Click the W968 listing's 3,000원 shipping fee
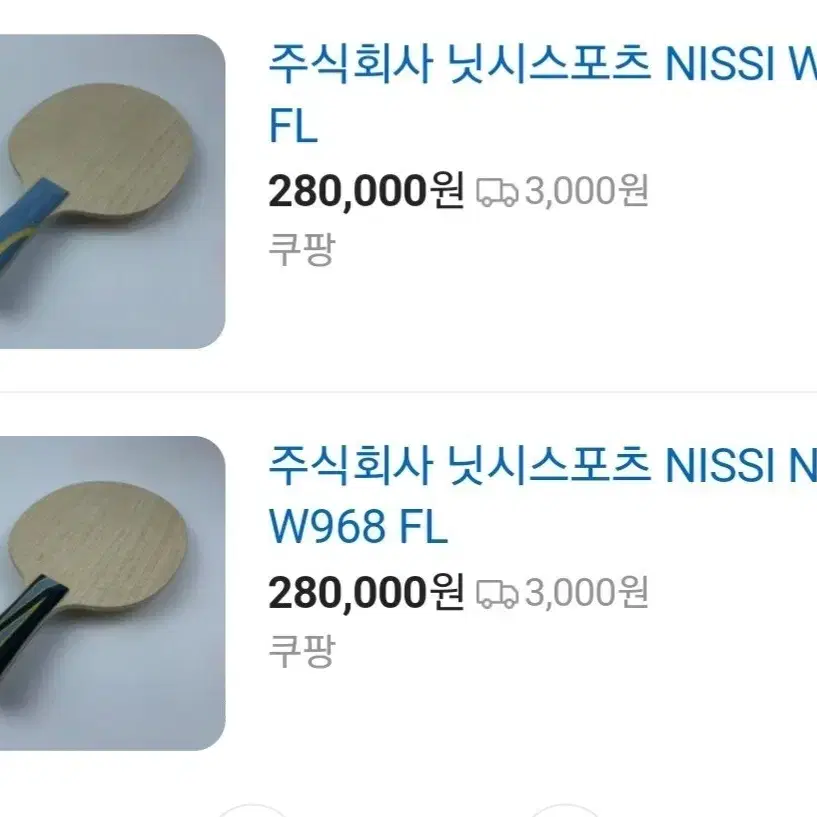The width and height of the screenshot is (817, 817). tap(587, 592)
